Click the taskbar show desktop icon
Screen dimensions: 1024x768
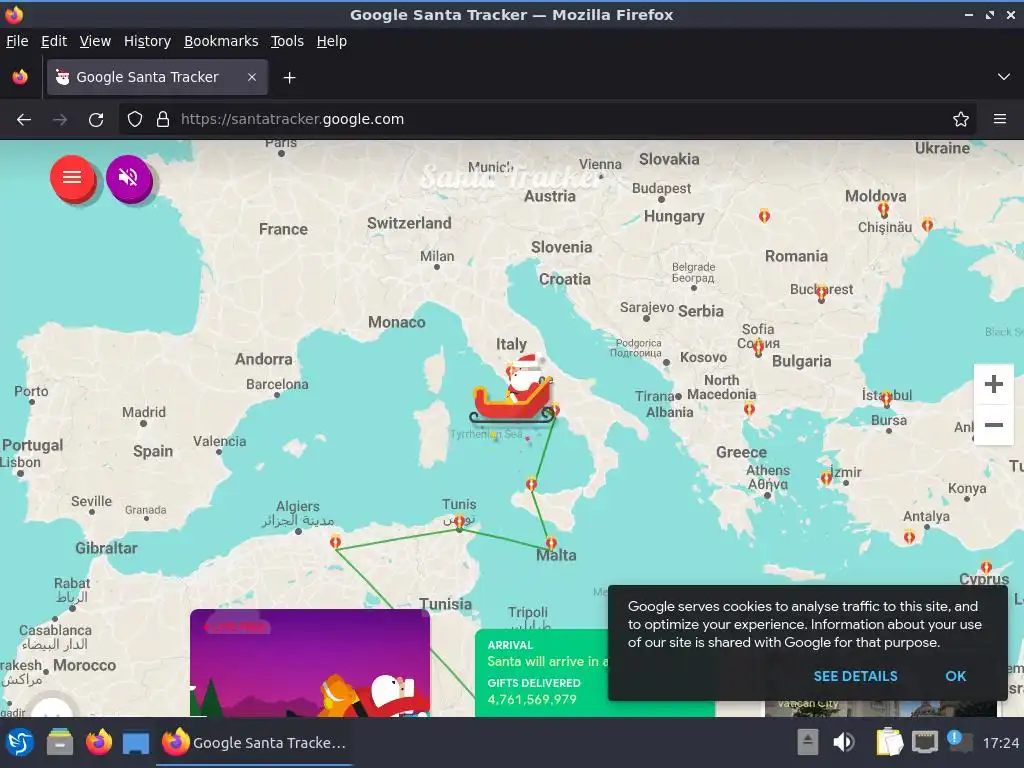click(135, 743)
